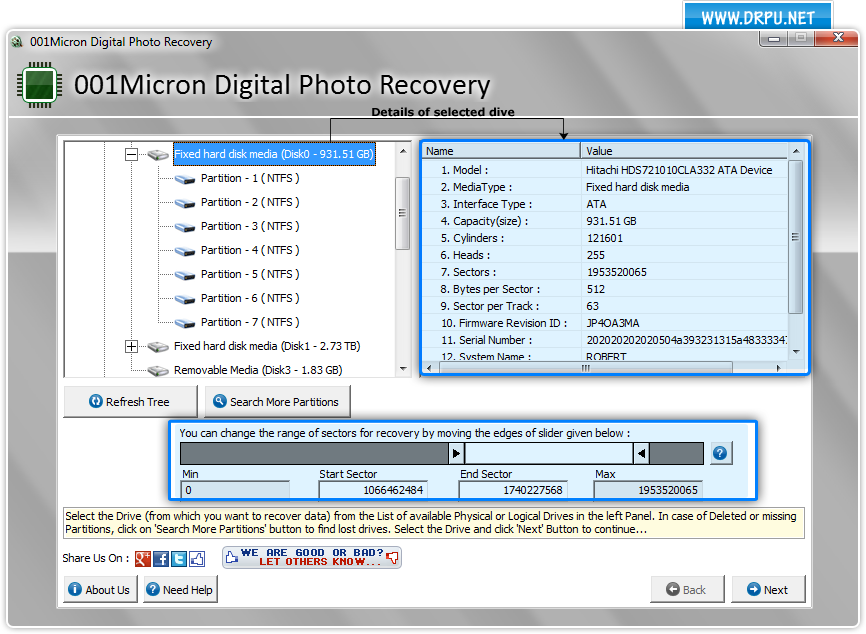Click the details table scroll right arrow
The height and width of the screenshot is (634, 866).
779,368
